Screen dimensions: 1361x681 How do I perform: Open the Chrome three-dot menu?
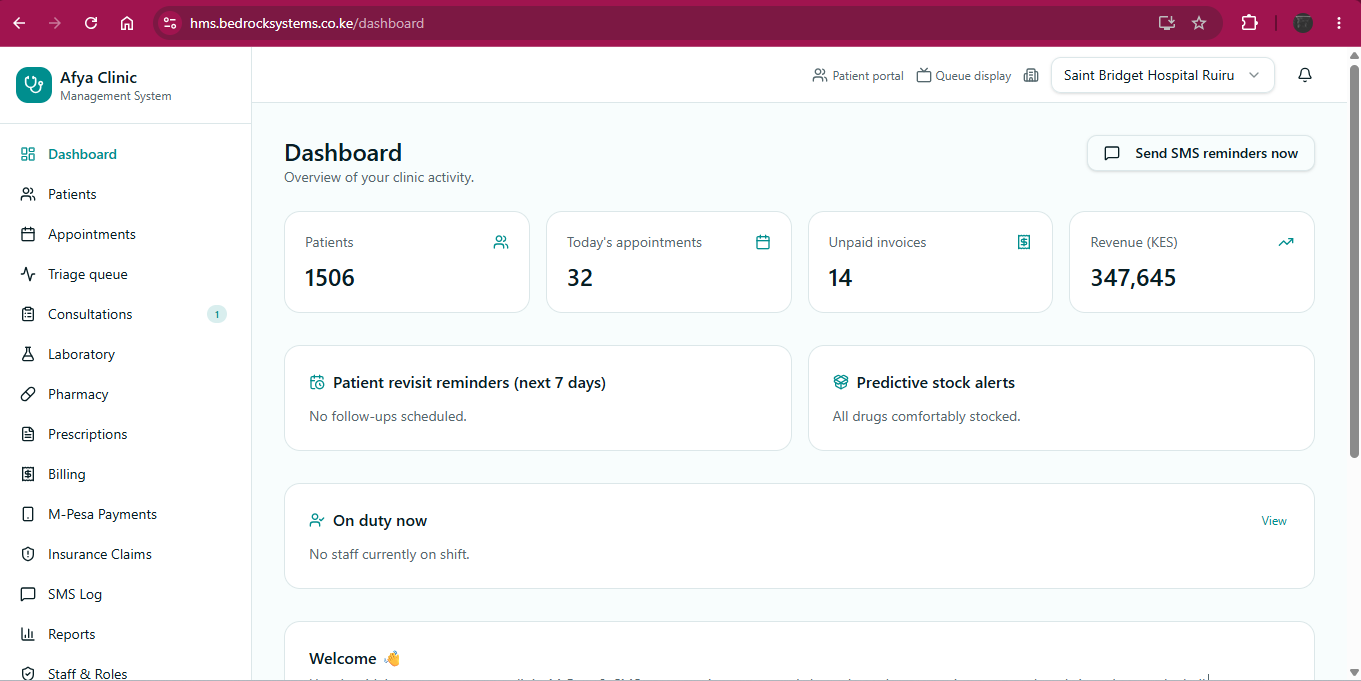(1339, 23)
